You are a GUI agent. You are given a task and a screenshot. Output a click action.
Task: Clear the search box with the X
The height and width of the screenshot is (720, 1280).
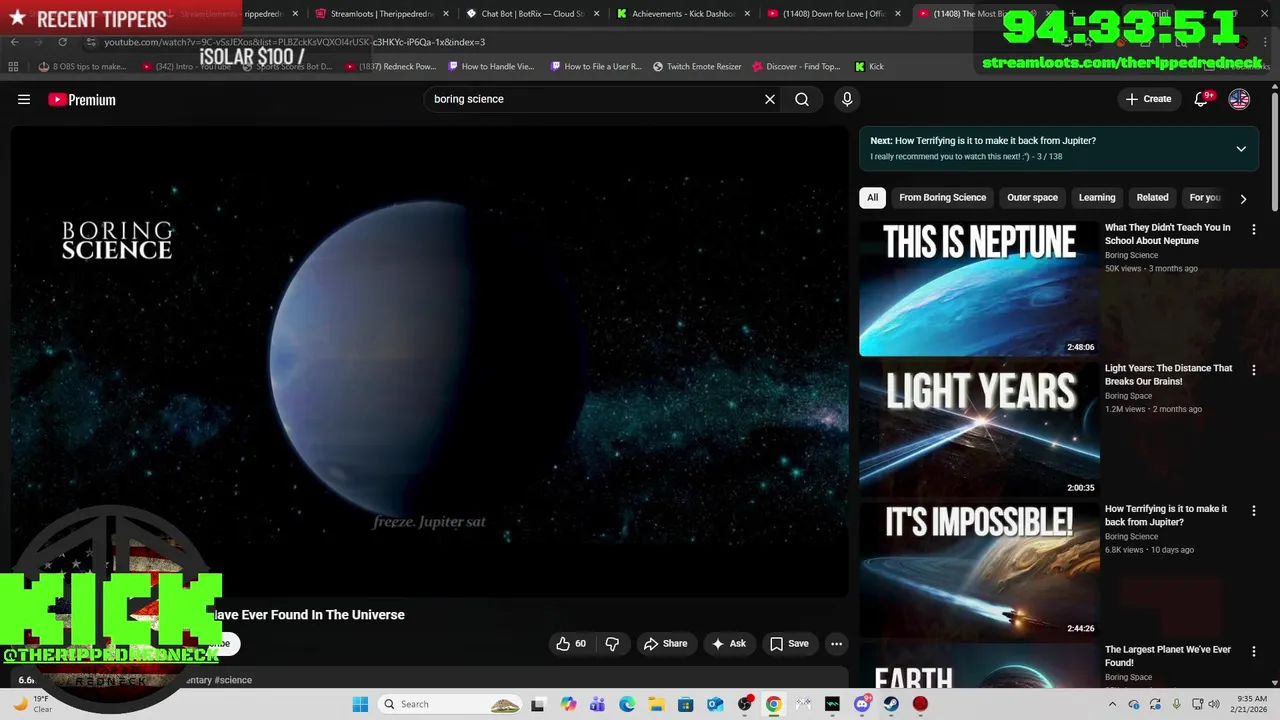(770, 99)
